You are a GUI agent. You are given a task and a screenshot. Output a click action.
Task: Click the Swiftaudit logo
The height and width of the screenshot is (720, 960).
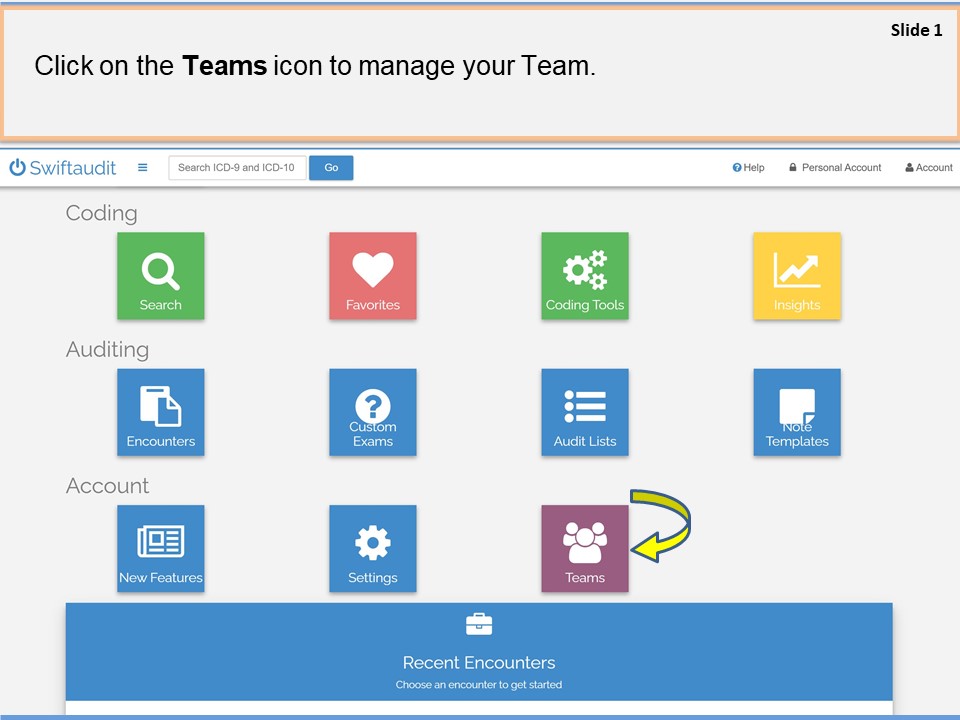click(65, 168)
